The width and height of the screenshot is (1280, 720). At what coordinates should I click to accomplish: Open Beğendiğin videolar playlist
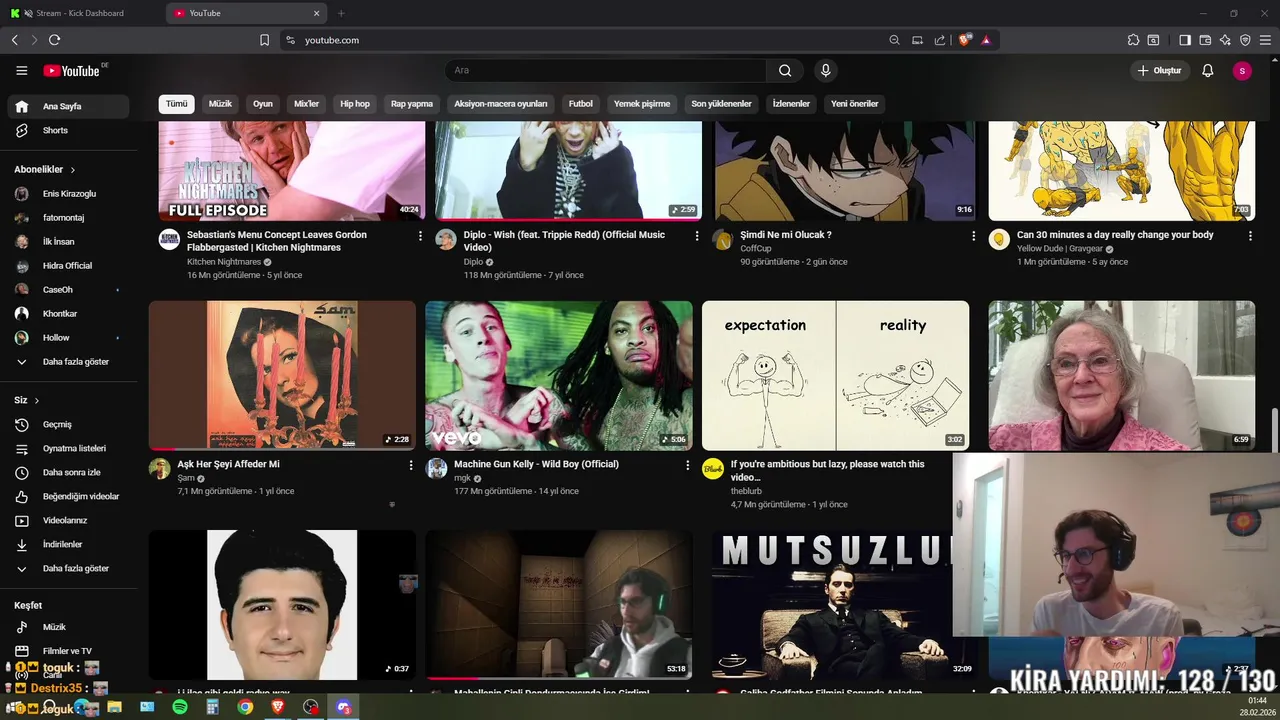68,496
